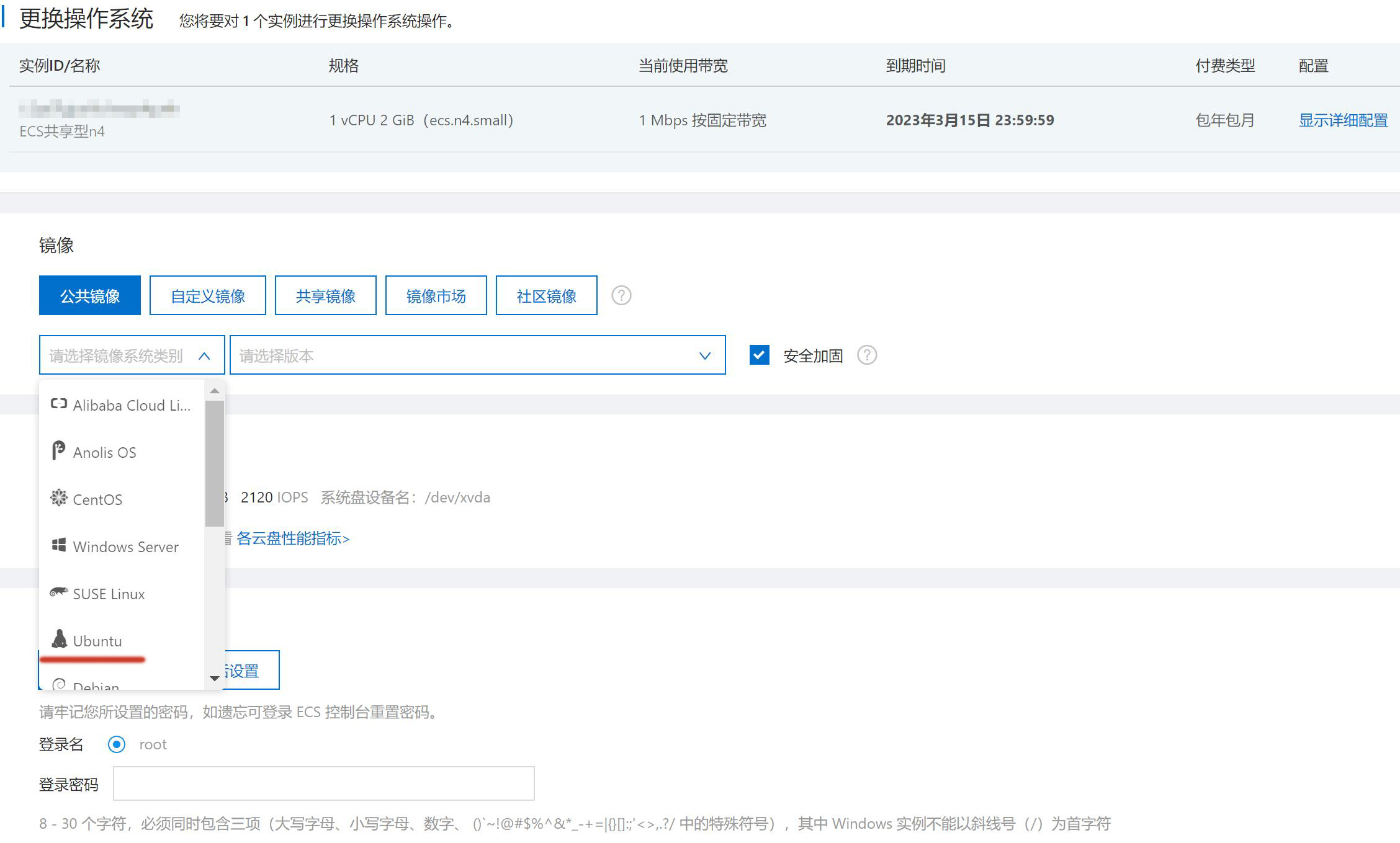
Task: Switch to 镜像市场 tab
Action: pos(436,296)
